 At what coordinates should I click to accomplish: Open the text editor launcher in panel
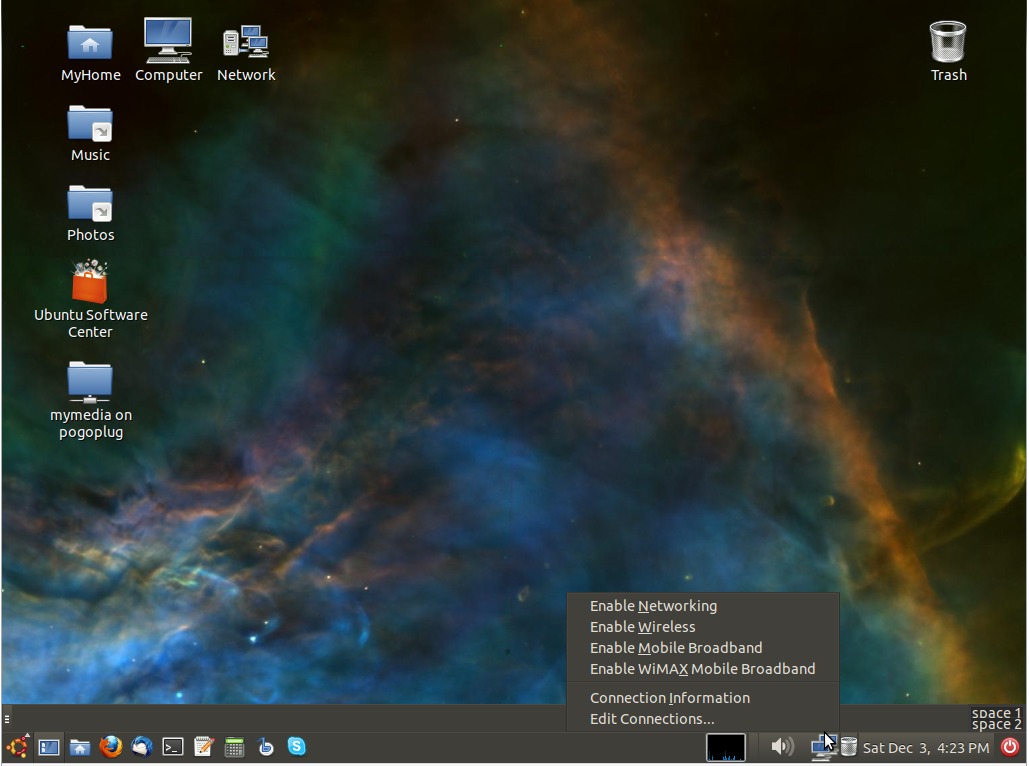click(203, 746)
